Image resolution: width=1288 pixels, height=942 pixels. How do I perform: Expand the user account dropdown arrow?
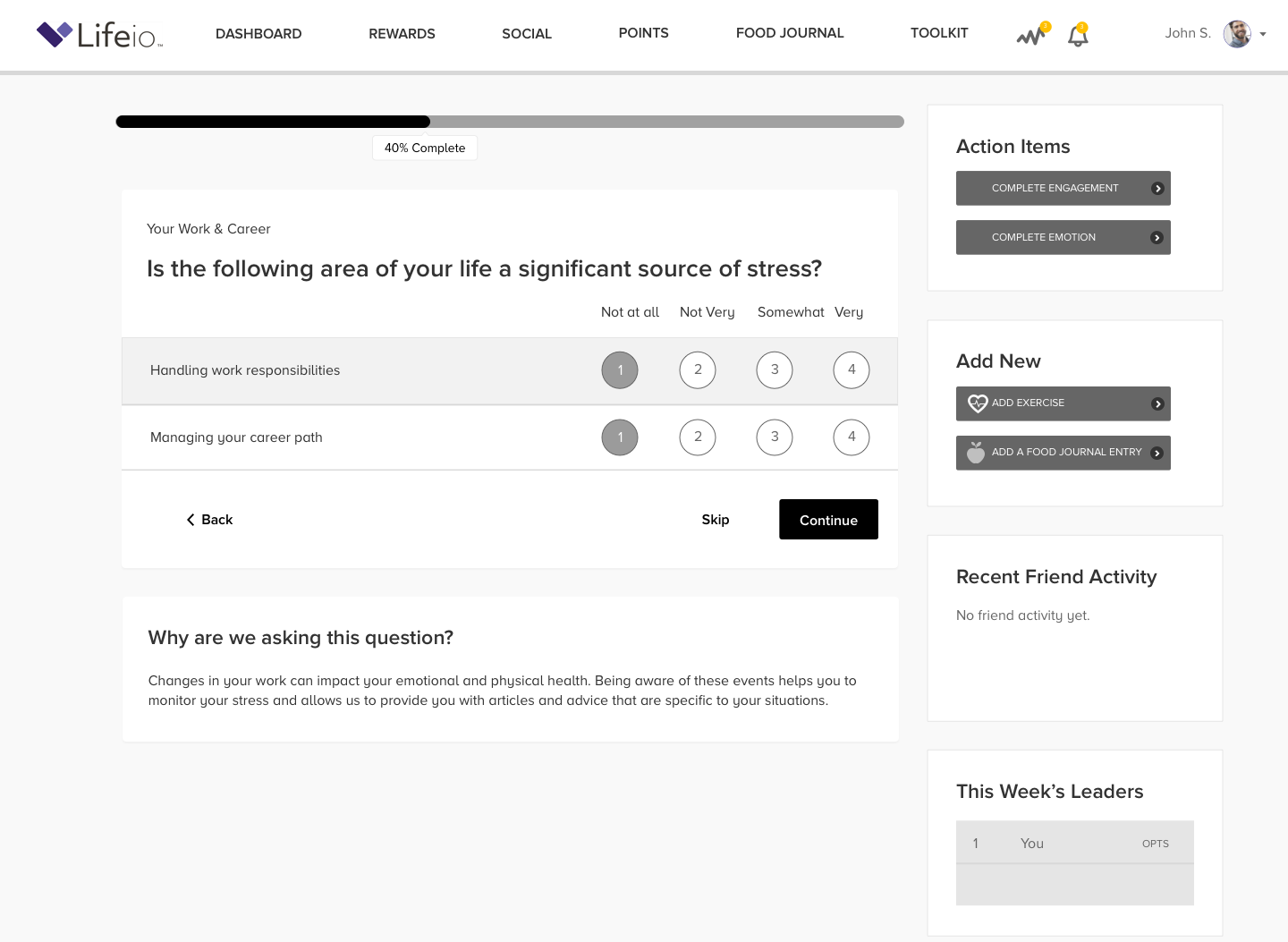pos(1263,35)
